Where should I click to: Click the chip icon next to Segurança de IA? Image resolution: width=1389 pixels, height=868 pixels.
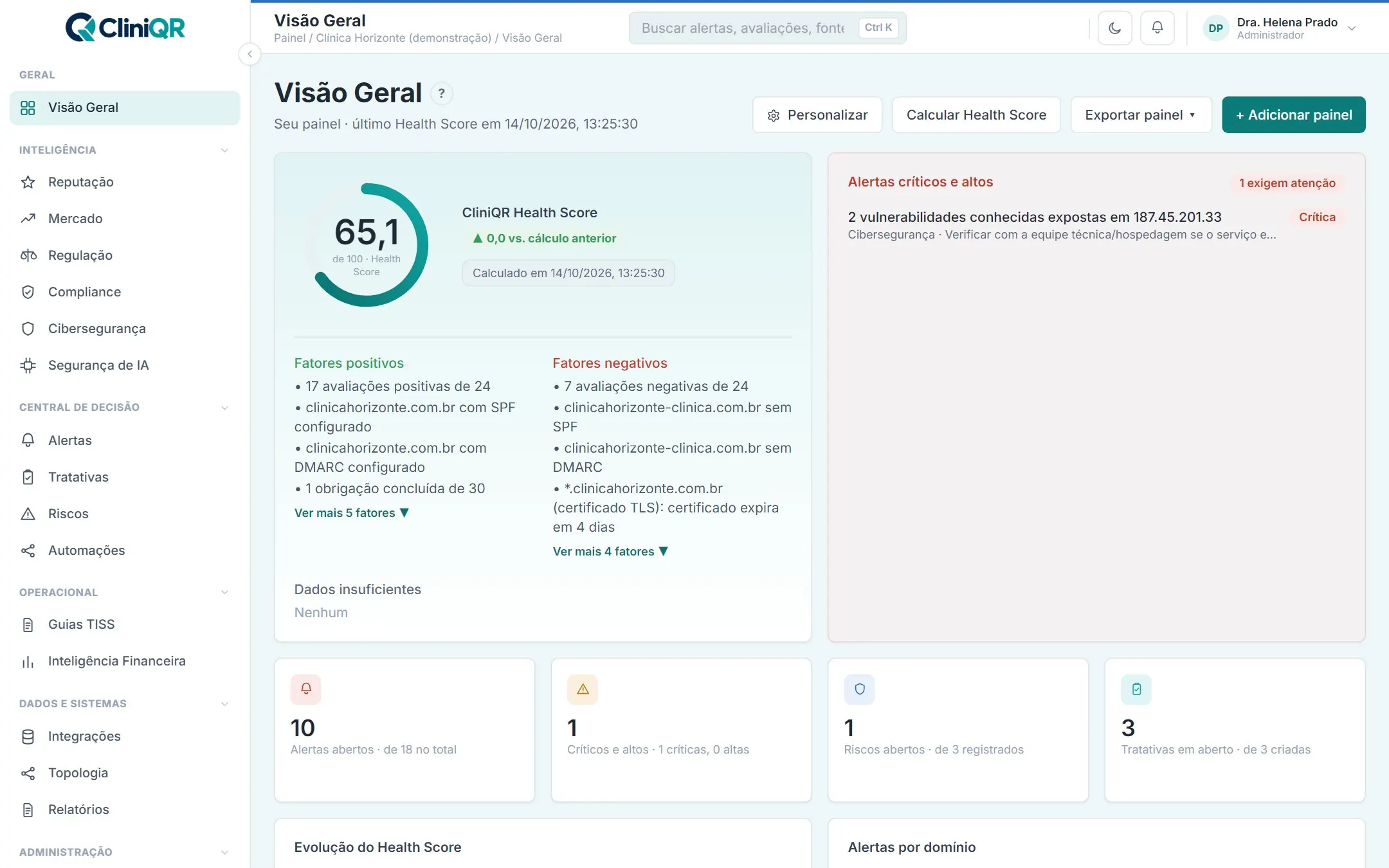[28, 365]
